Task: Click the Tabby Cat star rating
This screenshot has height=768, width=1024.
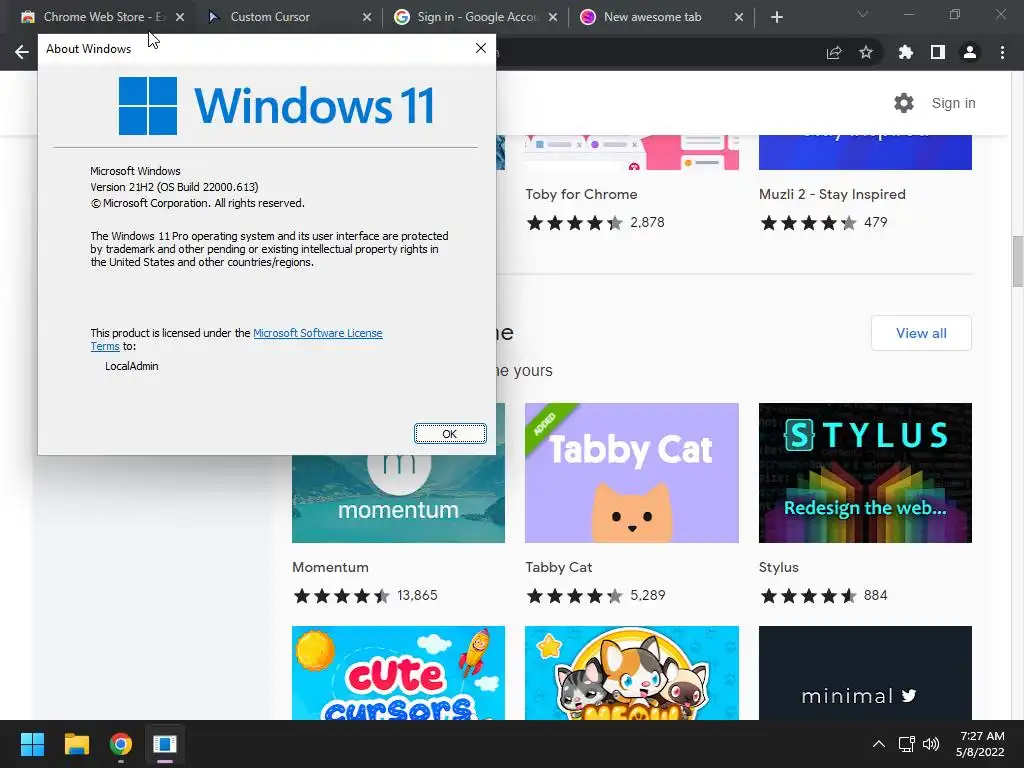Action: coord(575,596)
